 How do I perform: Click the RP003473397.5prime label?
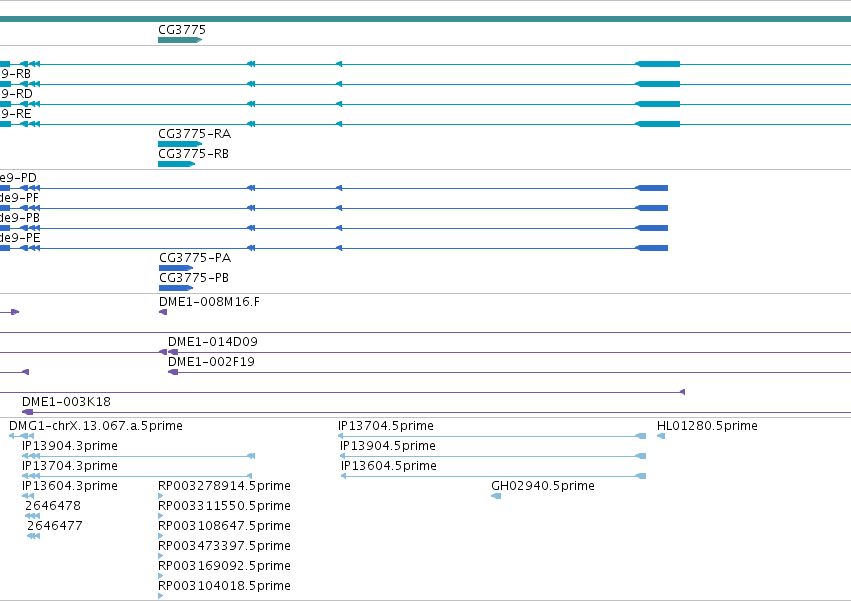click(224, 546)
